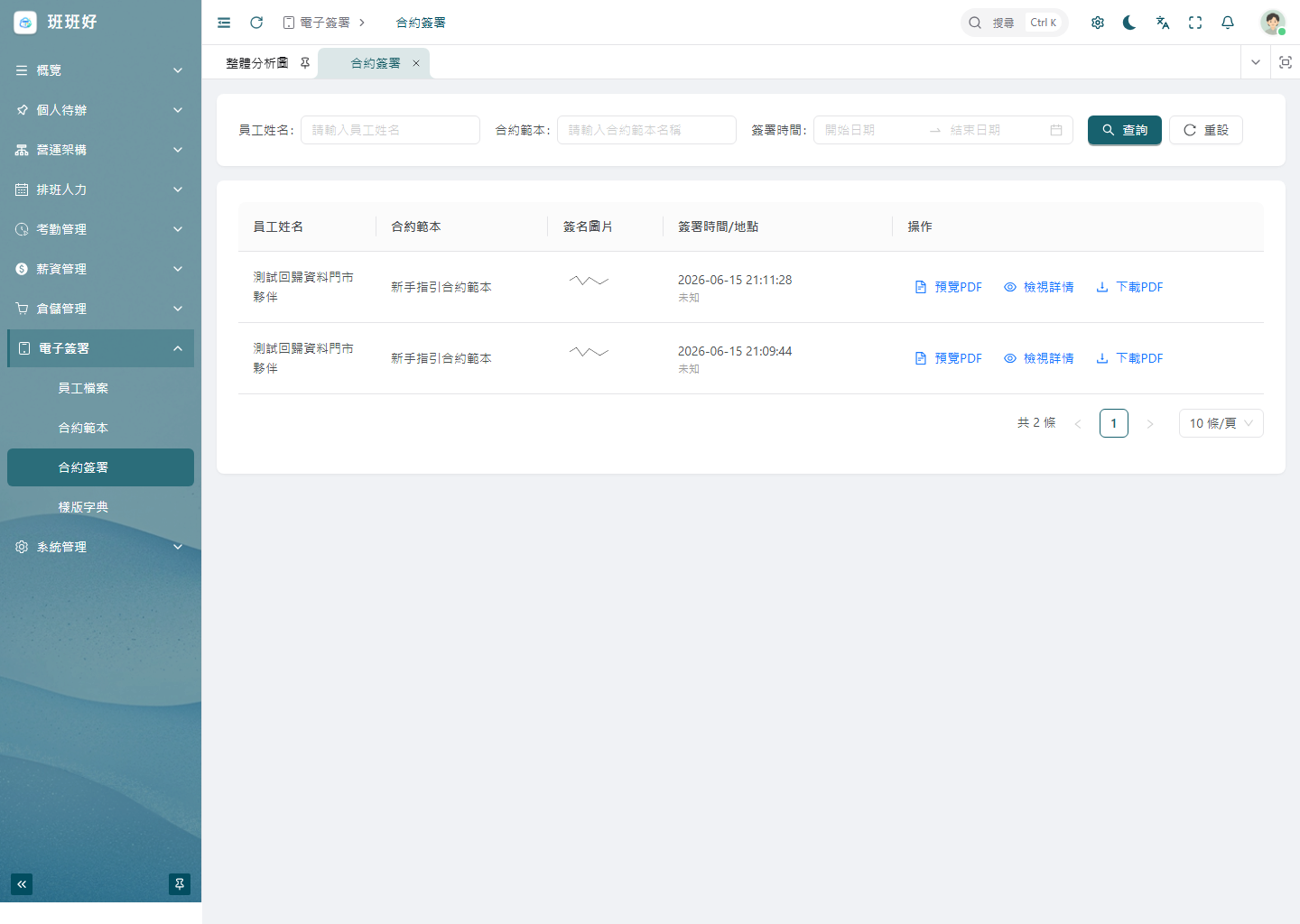Open the global search box
Screen dimensions: 1300x924
(x=1015, y=23)
